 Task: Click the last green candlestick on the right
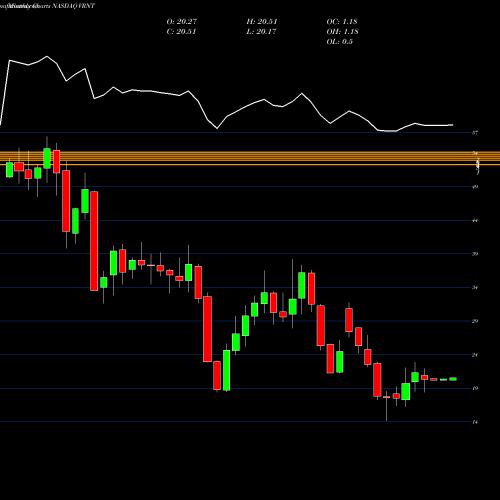(x=453, y=379)
